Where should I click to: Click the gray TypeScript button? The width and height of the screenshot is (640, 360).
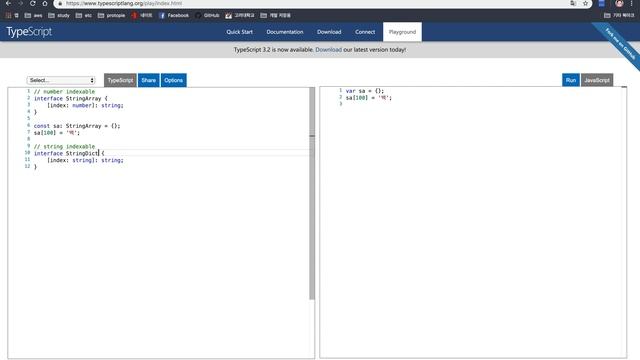120,80
